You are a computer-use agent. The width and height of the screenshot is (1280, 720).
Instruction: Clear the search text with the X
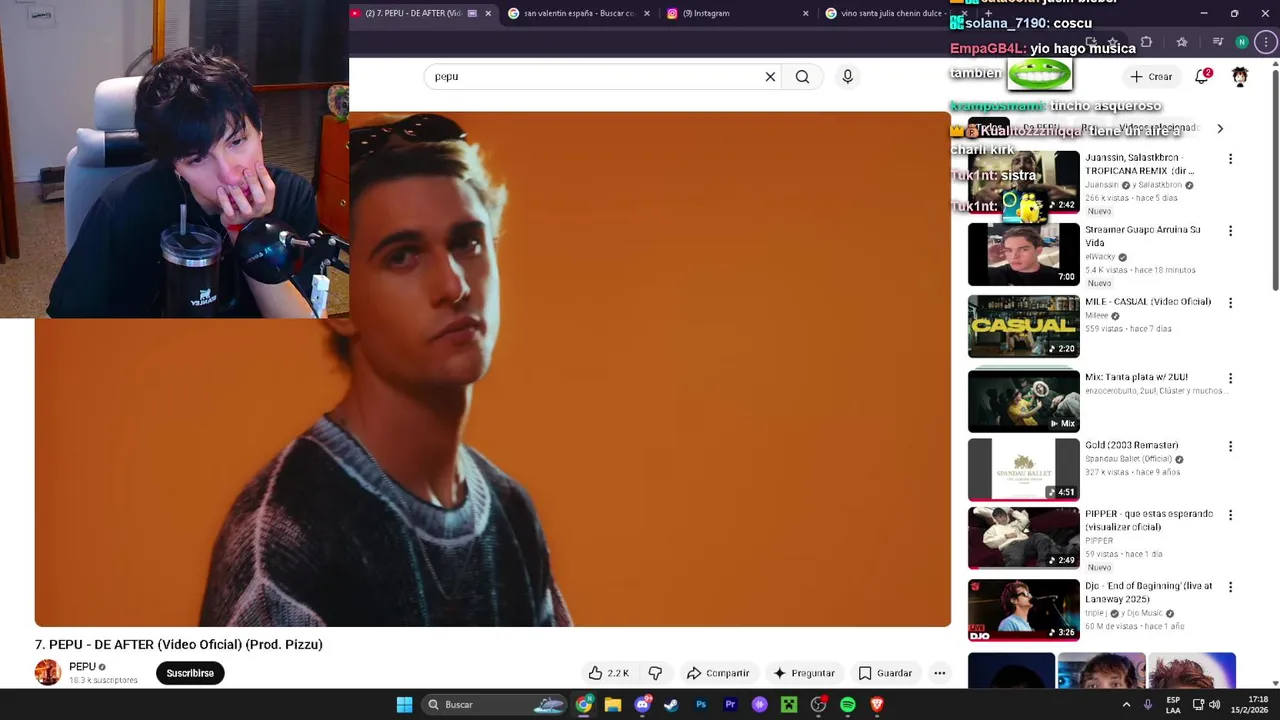click(x=770, y=76)
